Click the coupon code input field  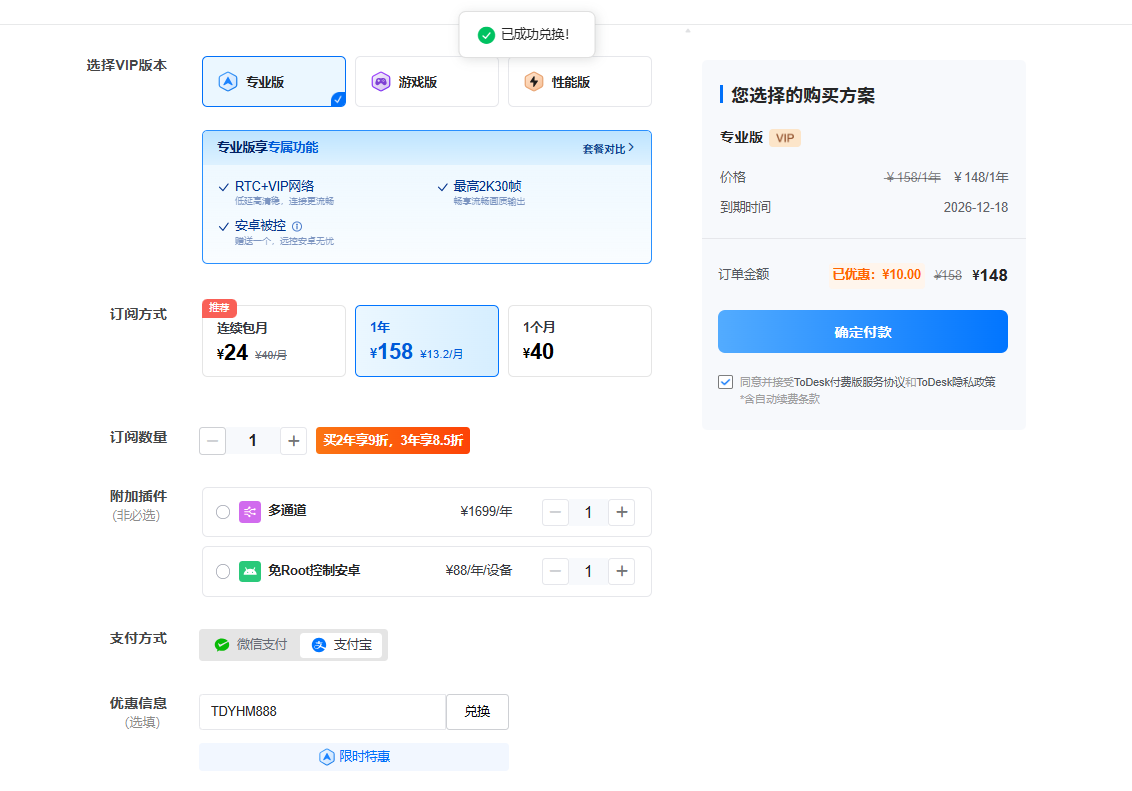pos(323,712)
